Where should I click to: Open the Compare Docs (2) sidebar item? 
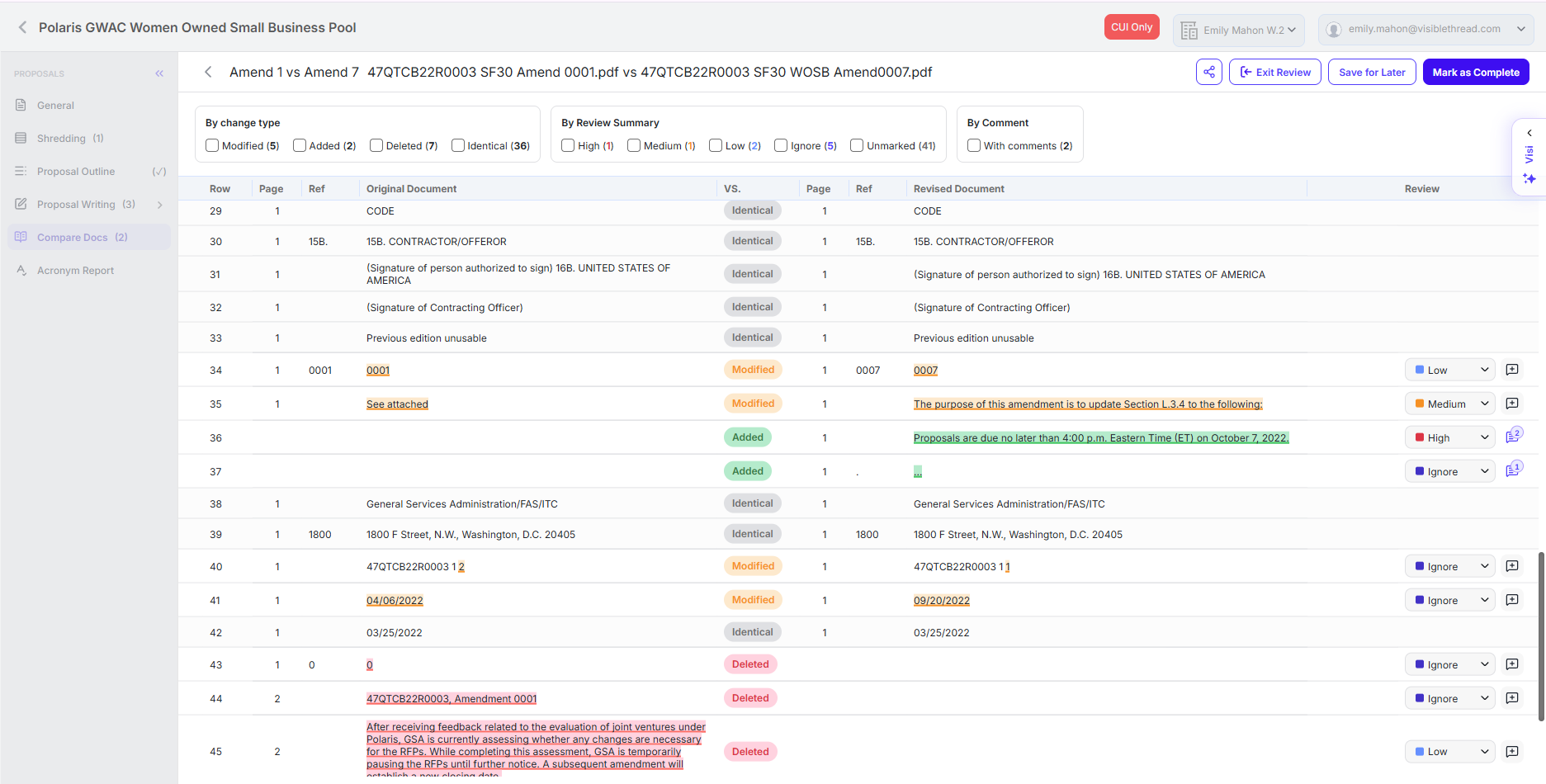(89, 237)
